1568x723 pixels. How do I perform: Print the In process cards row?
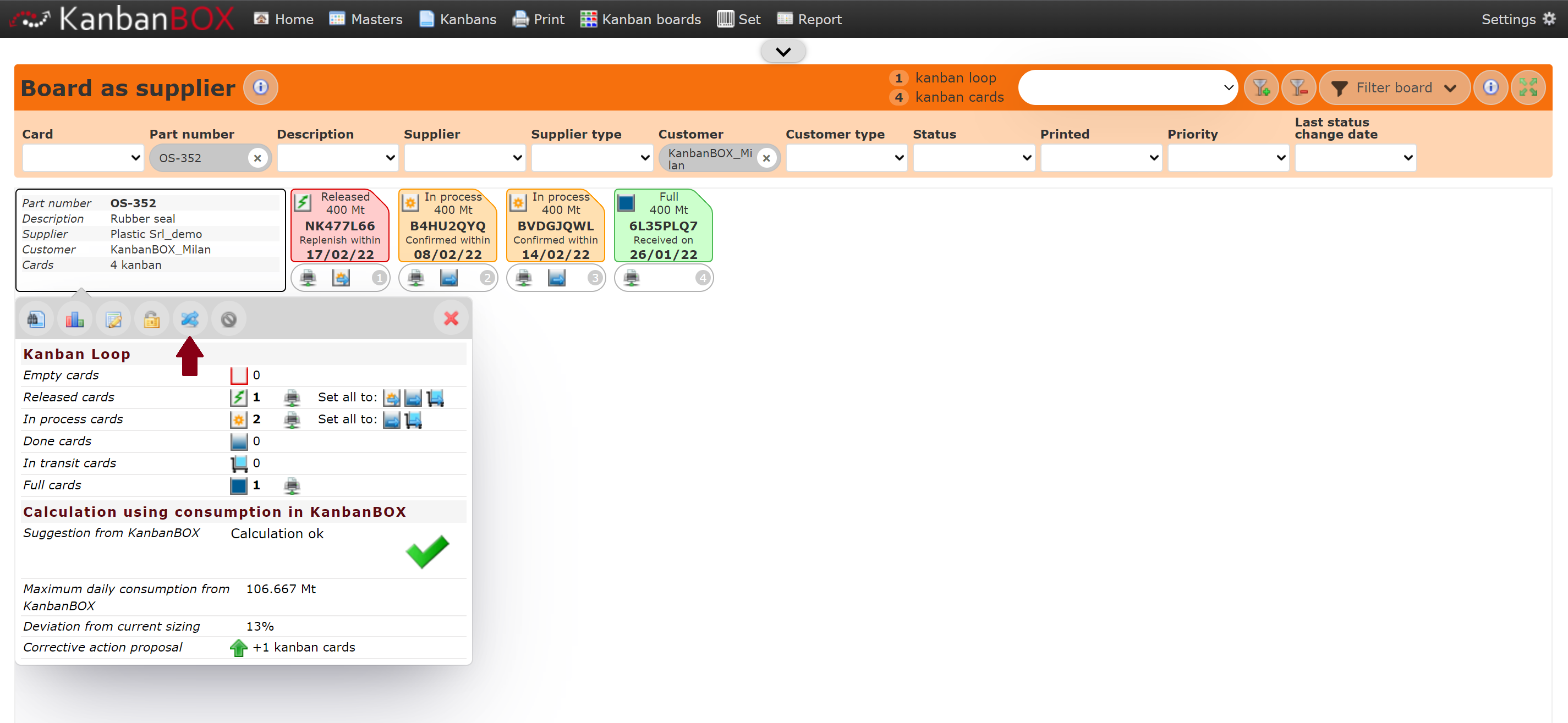(x=292, y=420)
